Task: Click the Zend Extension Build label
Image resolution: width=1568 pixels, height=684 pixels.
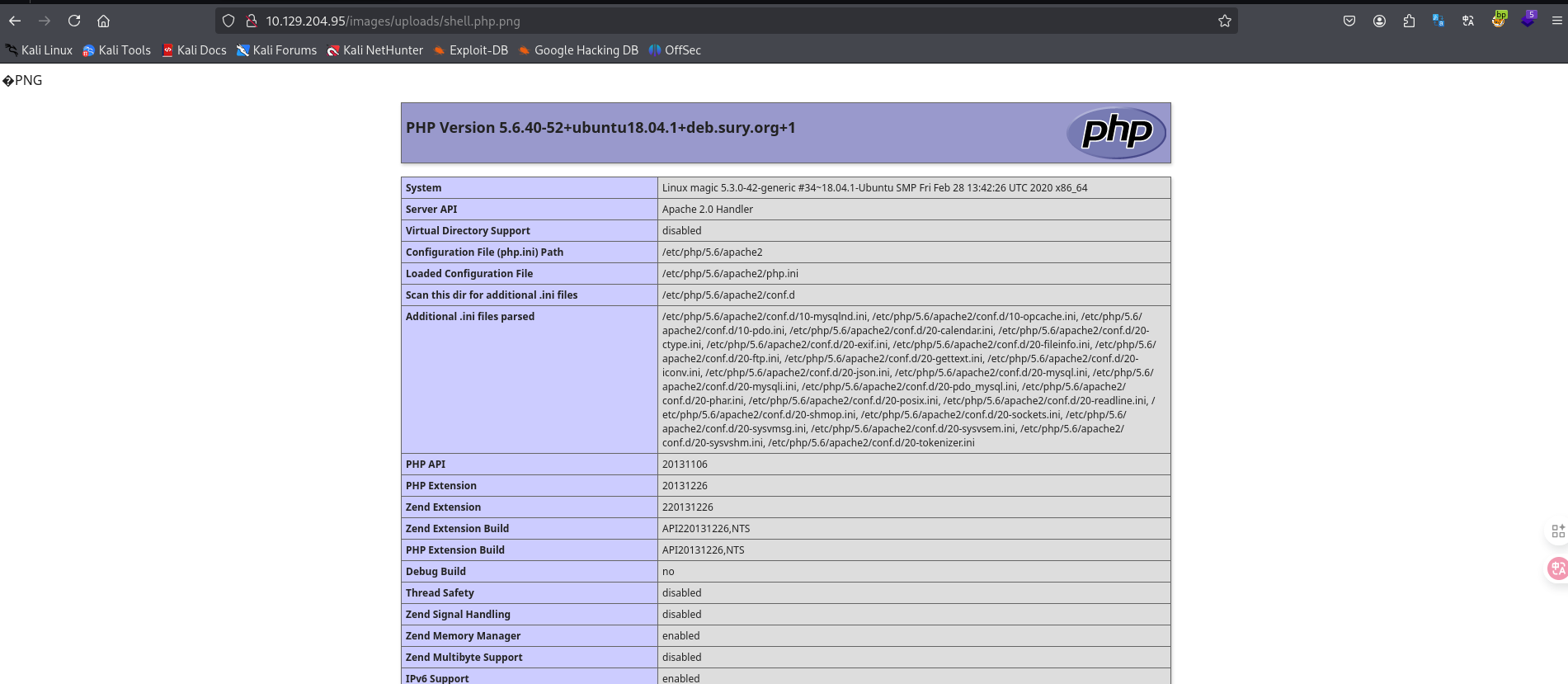Action: [457, 529]
